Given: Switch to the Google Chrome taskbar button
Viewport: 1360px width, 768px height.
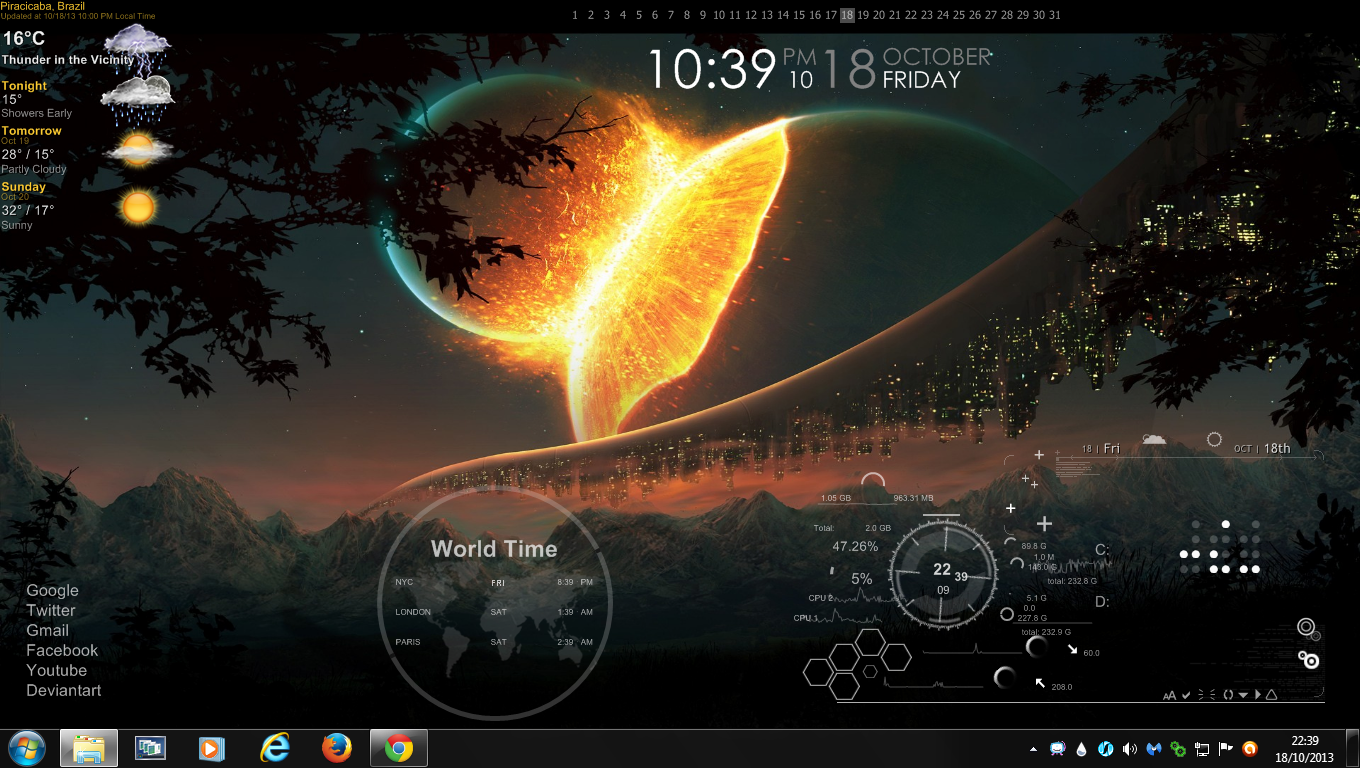Looking at the screenshot, I should click(x=399, y=748).
